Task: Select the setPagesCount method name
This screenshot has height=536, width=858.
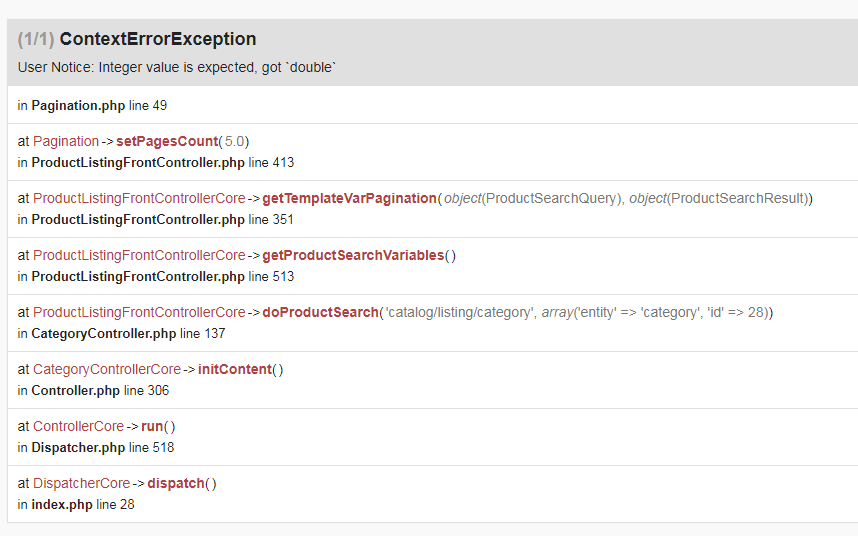Action: [167, 141]
